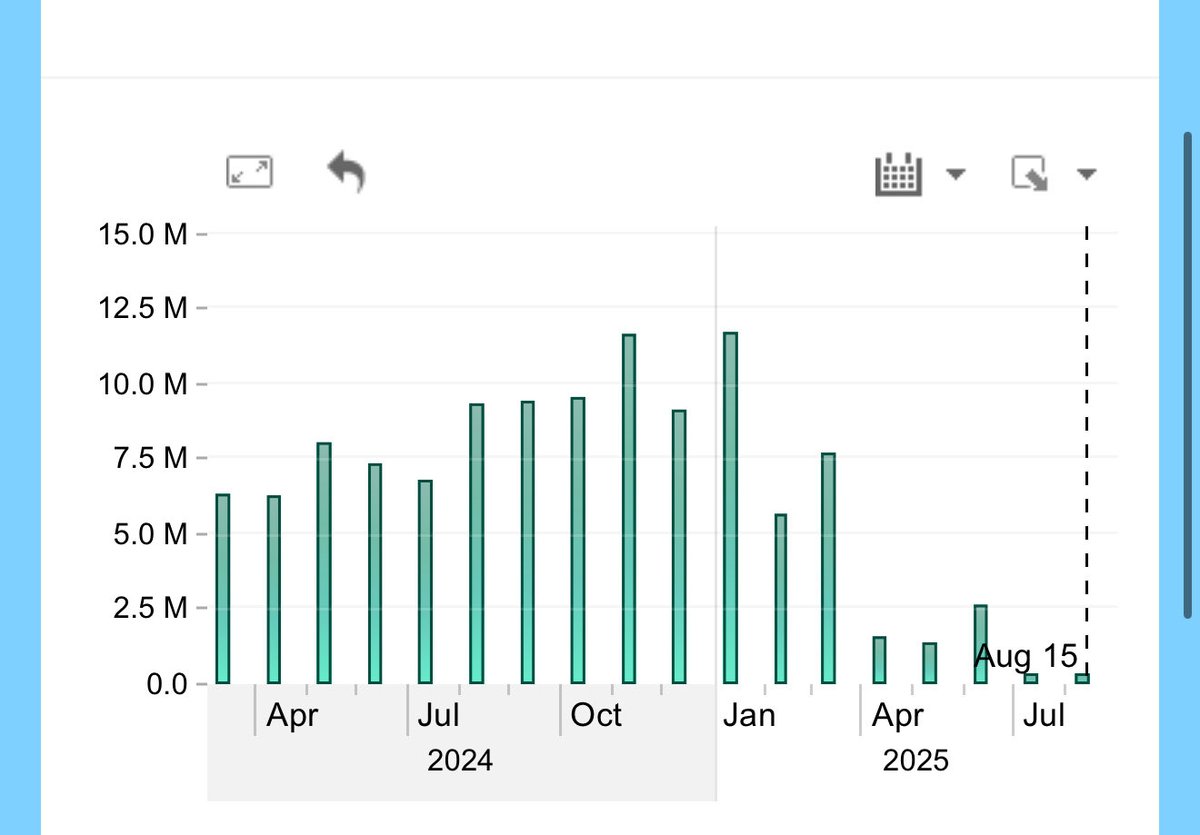The image size is (1200, 835).
Task: Click the 7.5 M y-axis label
Action: [151, 459]
